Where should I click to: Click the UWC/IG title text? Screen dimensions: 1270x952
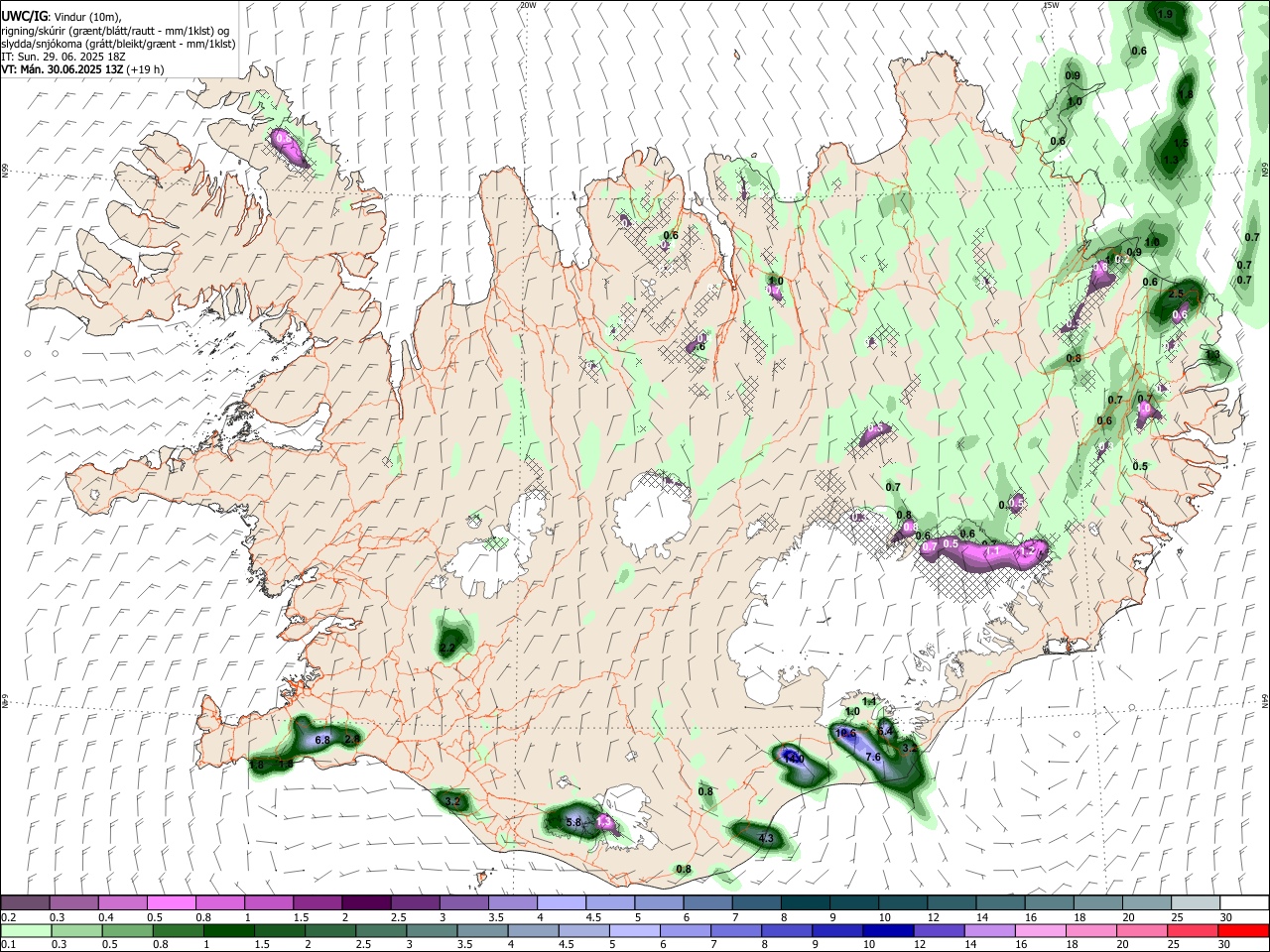[x=24, y=17]
